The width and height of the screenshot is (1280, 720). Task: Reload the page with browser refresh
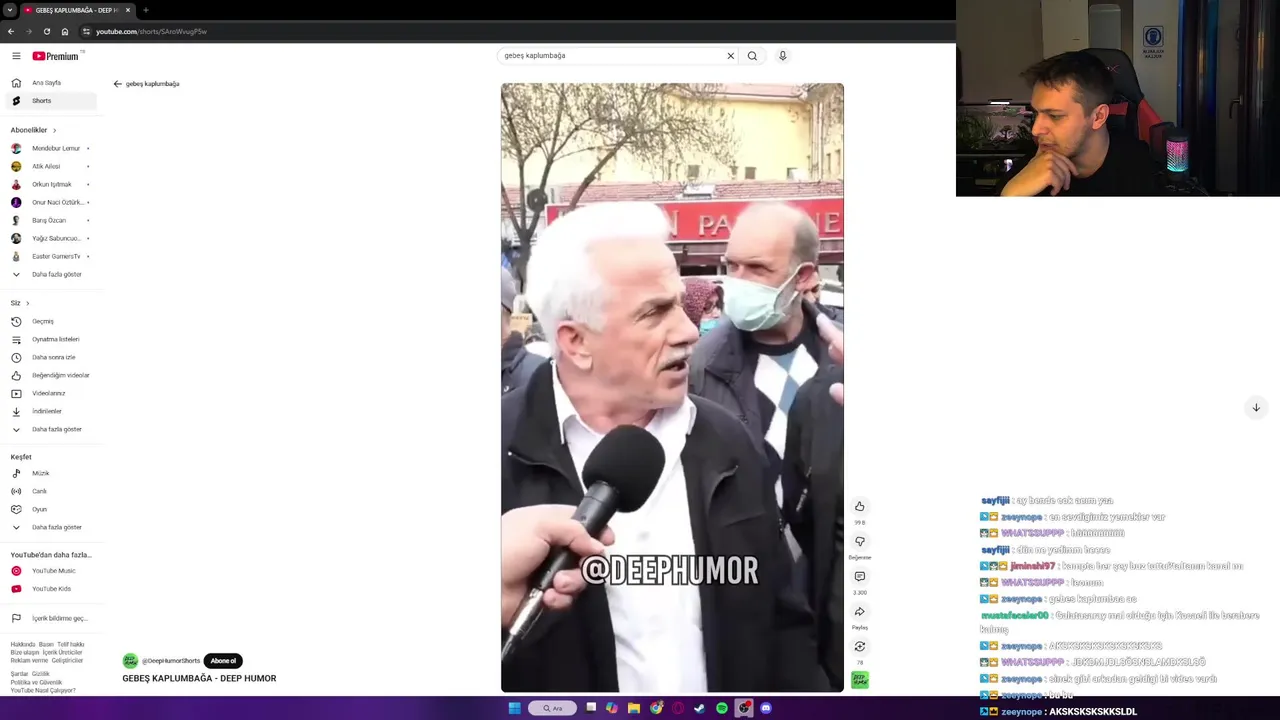(46, 31)
